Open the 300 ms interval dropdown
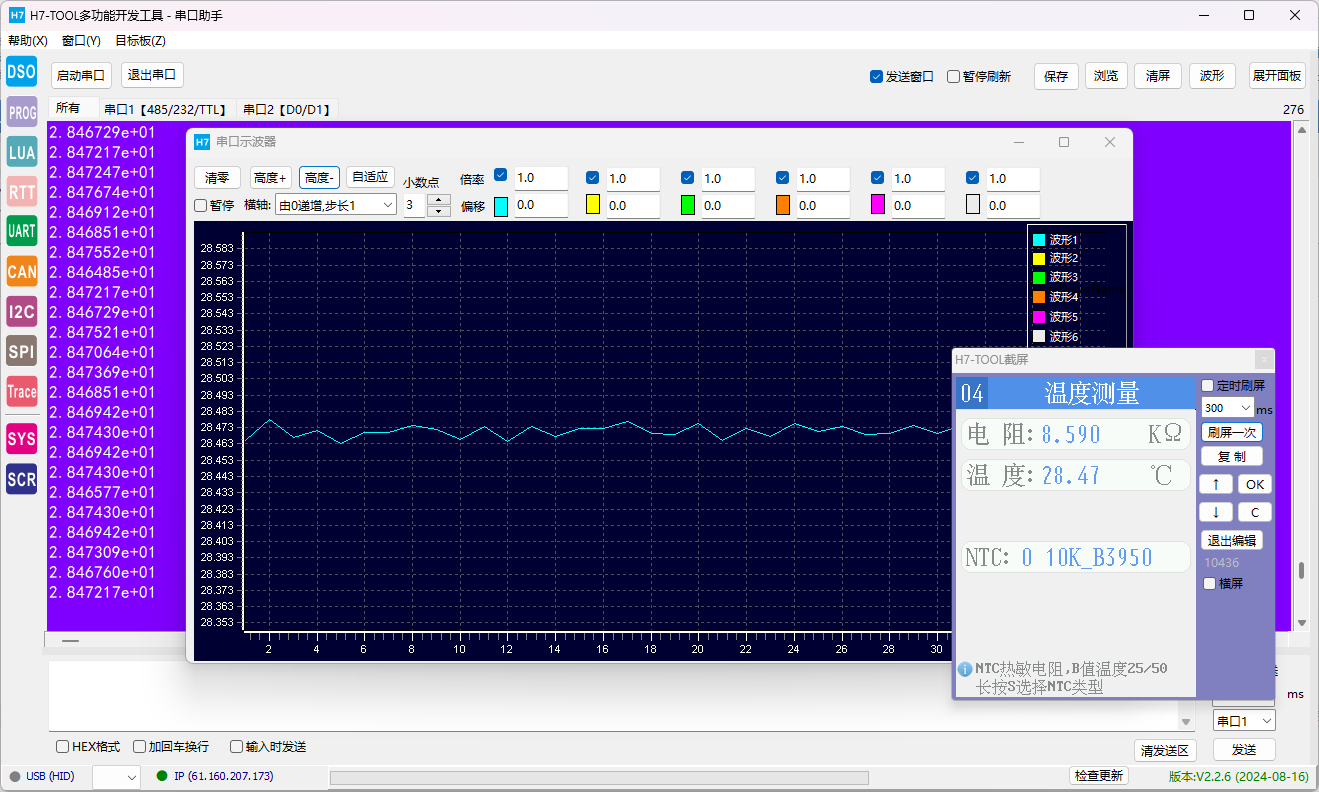Image resolution: width=1319 pixels, height=792 pixels. [x=1227, y=408]
